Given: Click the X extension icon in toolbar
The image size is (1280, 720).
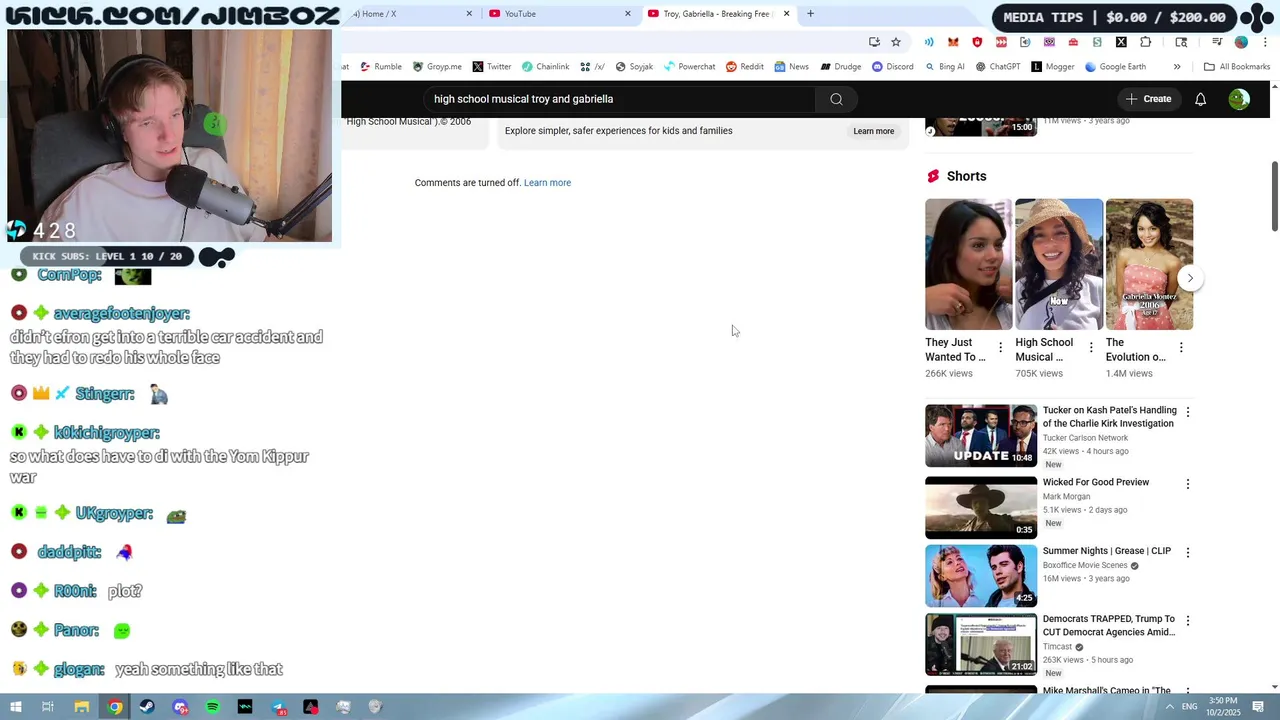Looking at the screenshot, I should (x=1121, y=42).
